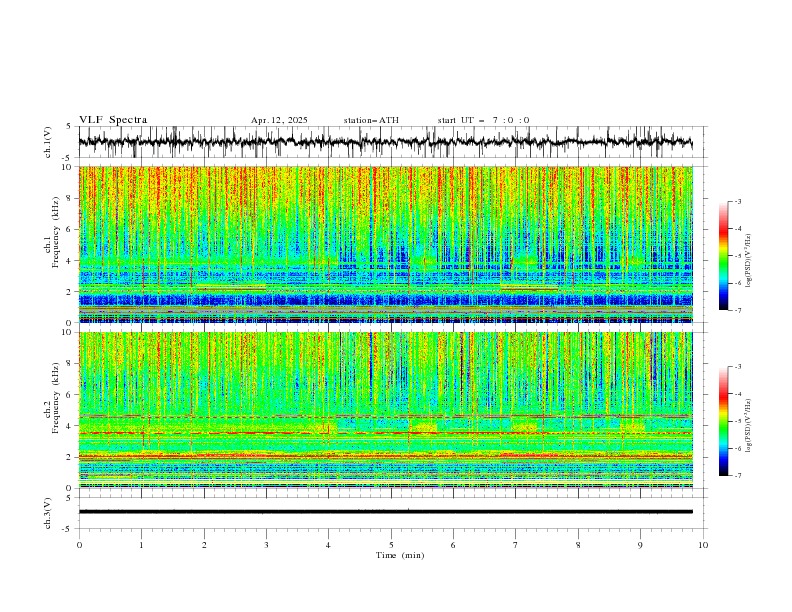
Task: Click the date 'Apr. 12, 2025'
Action: [279, 120]
